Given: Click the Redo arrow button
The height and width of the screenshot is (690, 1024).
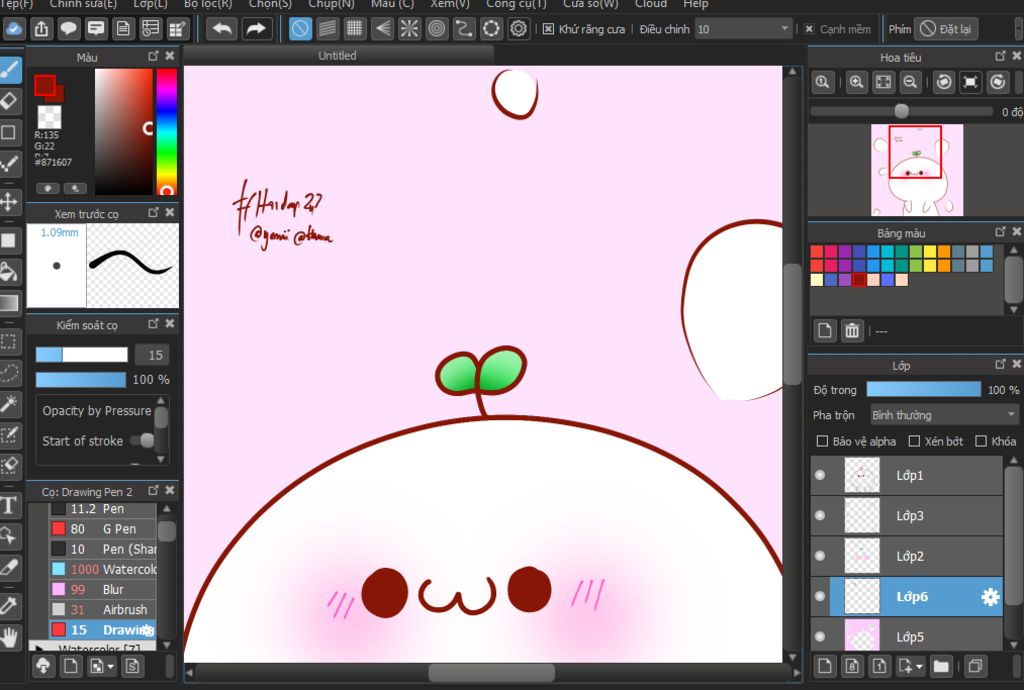Looking at the screenshot, I should 256,29.
